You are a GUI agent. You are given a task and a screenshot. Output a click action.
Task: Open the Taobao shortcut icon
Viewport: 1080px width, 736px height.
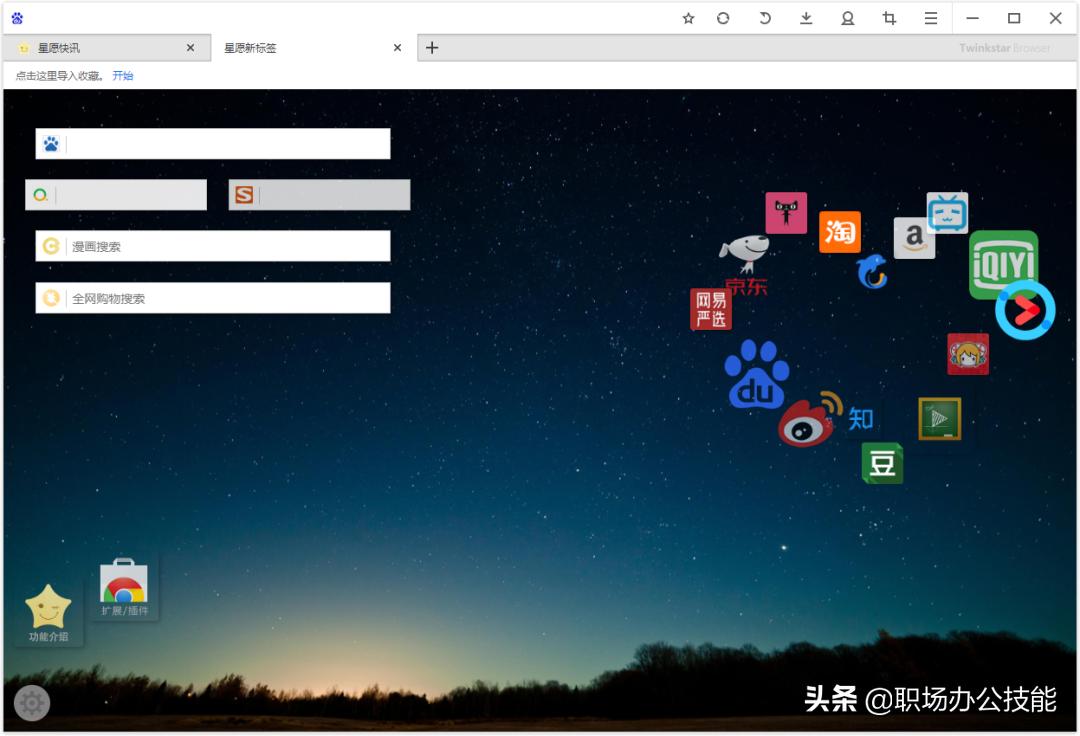[x=840, y=231]
